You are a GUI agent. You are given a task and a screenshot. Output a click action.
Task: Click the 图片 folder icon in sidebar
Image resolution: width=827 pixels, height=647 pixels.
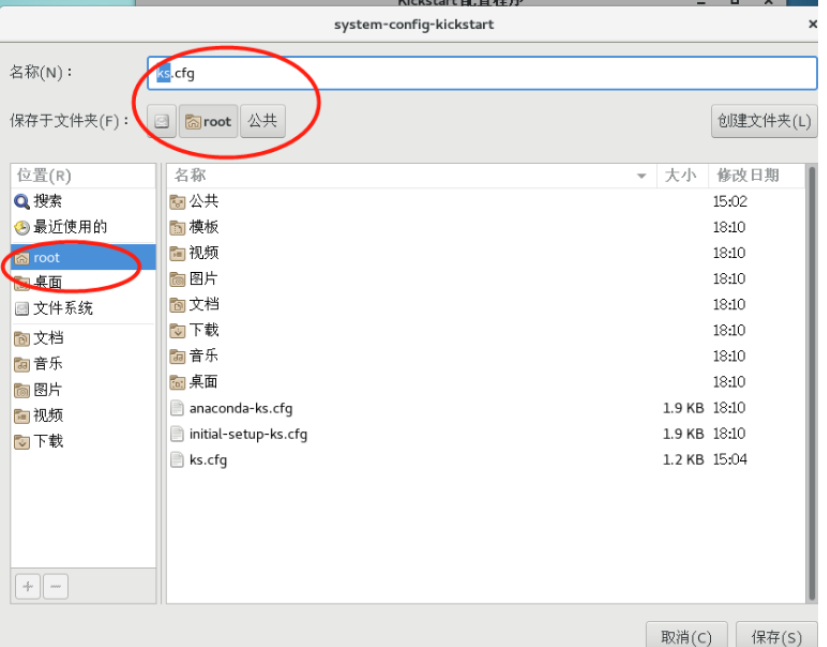[x=22, y=391]
